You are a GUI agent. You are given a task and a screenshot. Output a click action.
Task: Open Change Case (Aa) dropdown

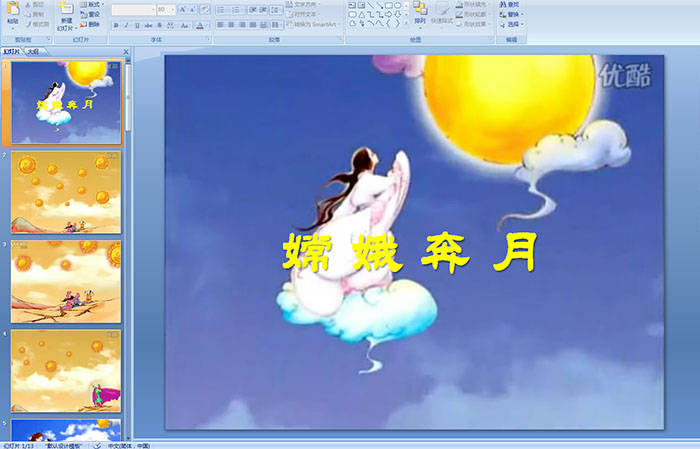pos(185,25)
